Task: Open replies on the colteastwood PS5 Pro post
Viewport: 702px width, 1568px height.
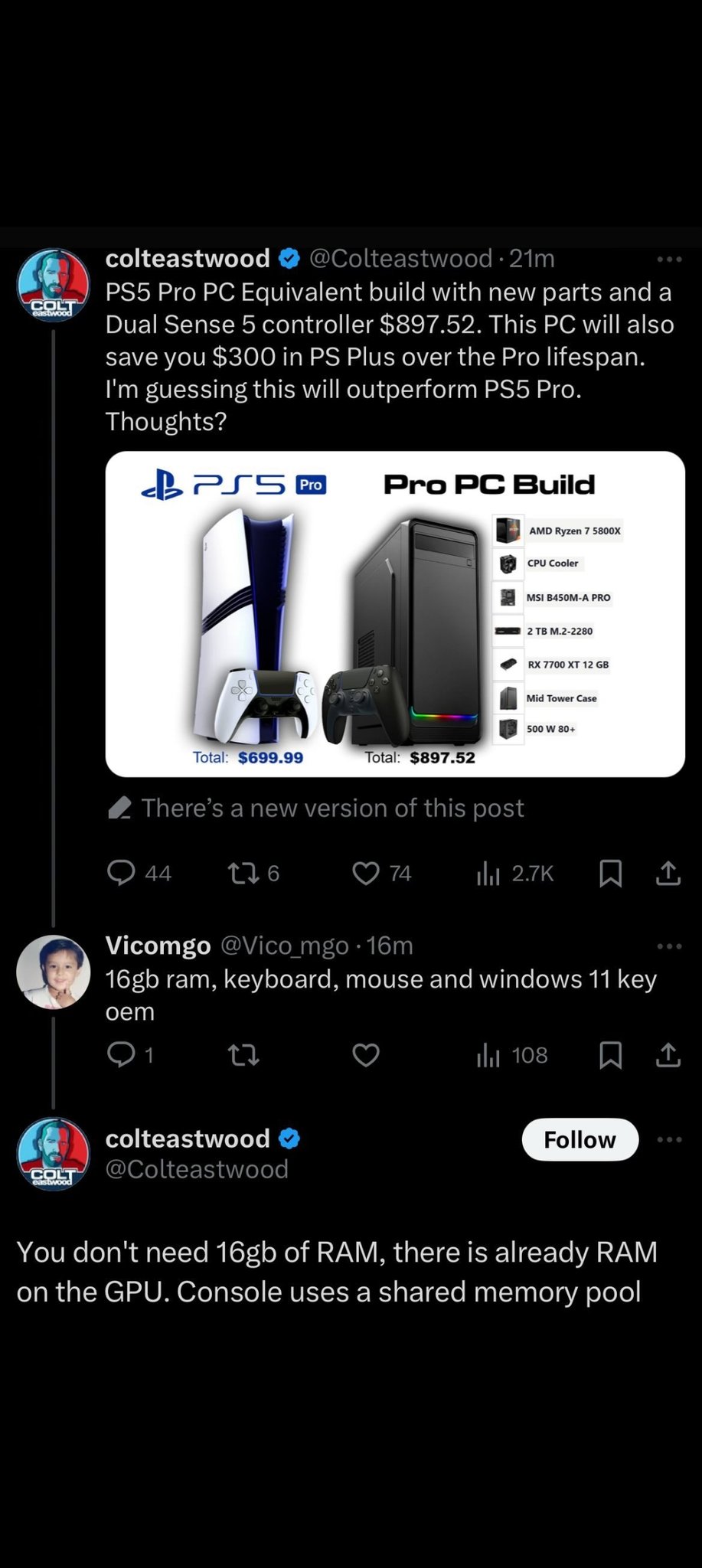Action: tap(139, 873)
